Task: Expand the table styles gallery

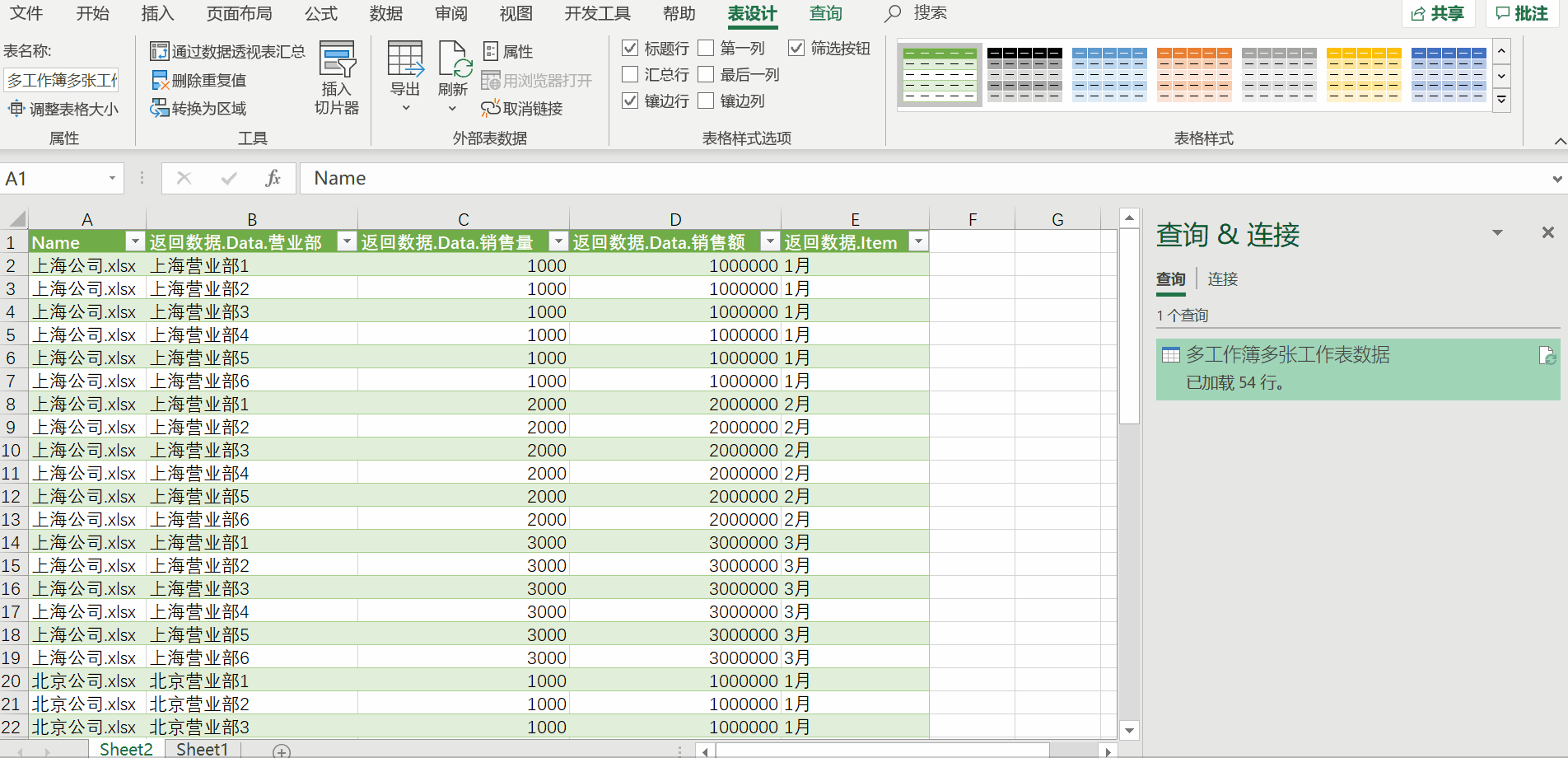Action: pyautogui.click(x=1501, y=101)
